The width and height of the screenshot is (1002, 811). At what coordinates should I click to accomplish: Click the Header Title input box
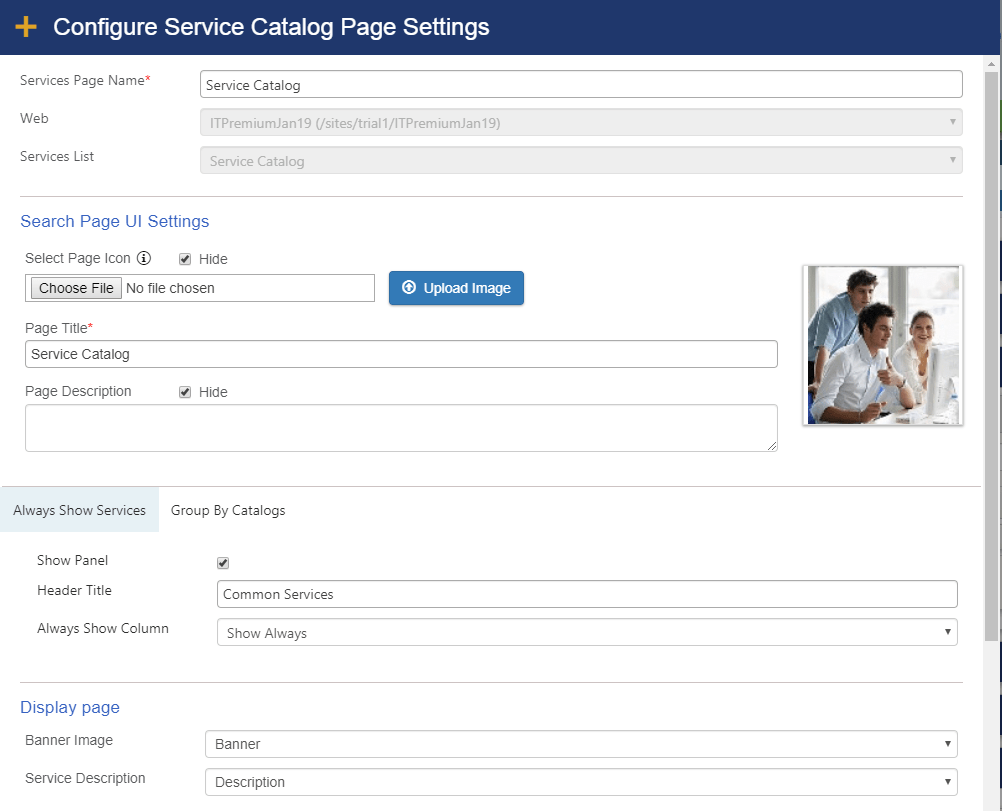[587, 594]
